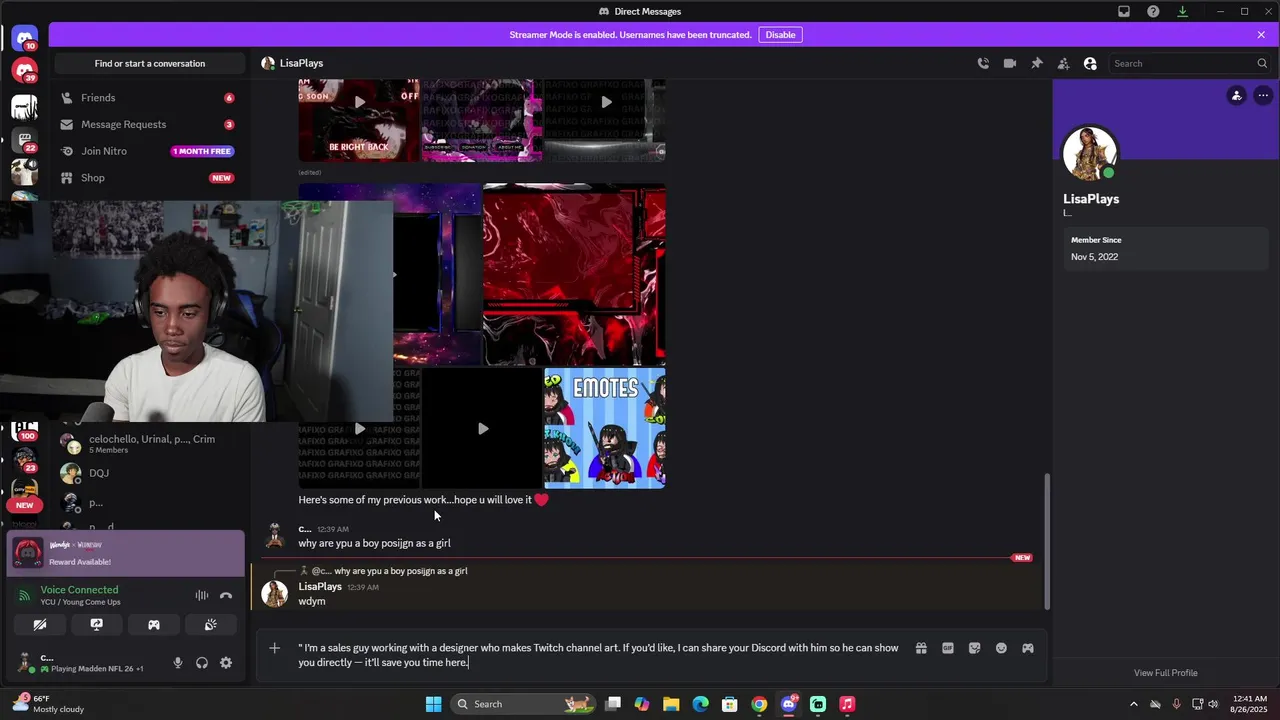
Task: Add friend icon in profile panel
Action: pyautogui.click(x=1237, y=96)
